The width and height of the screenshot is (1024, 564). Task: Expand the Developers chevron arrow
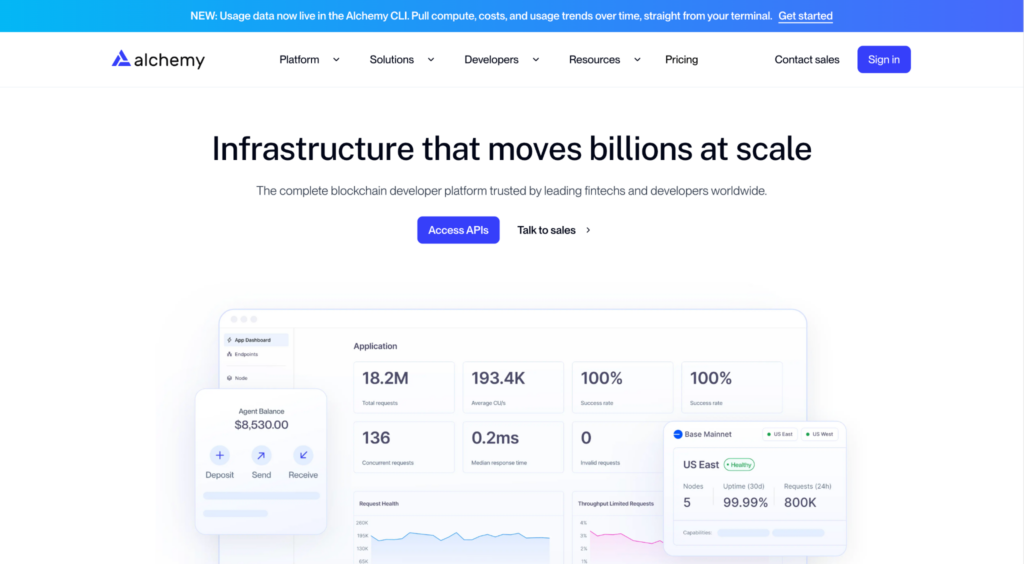(536, 59)
